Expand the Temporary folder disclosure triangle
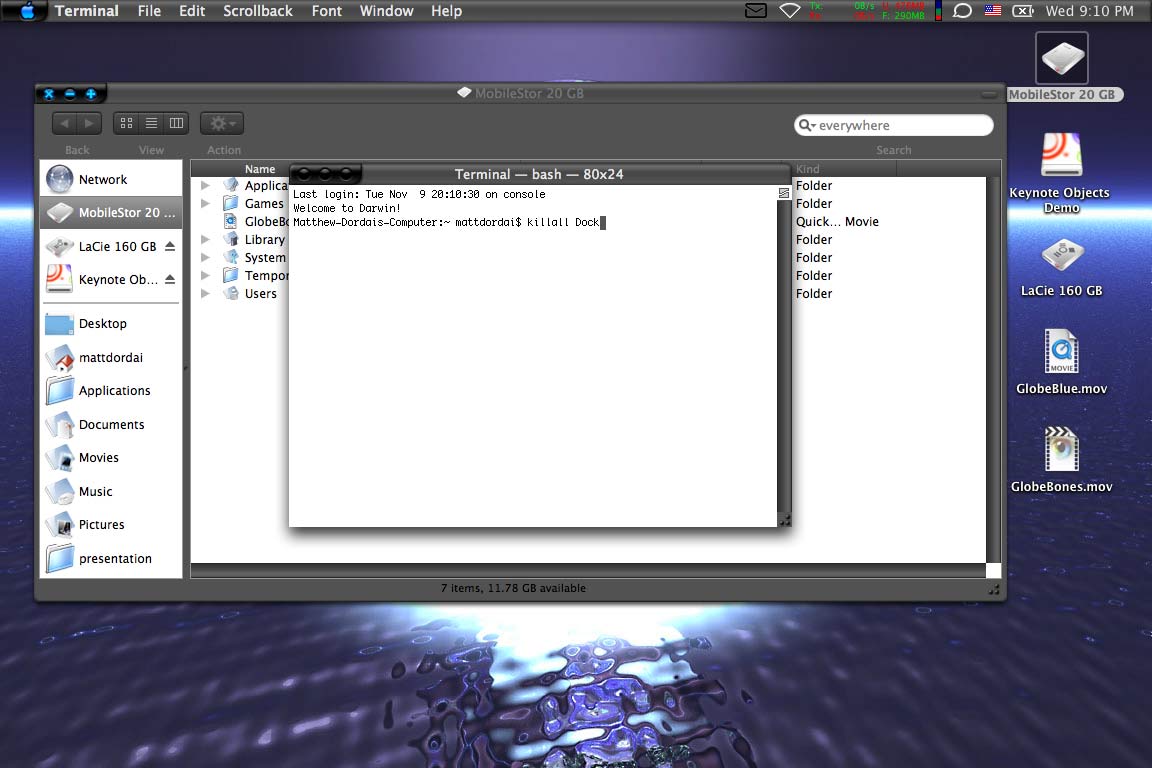Image resolution: width=1152 pixels, height=768 pixels. (206, 276)
